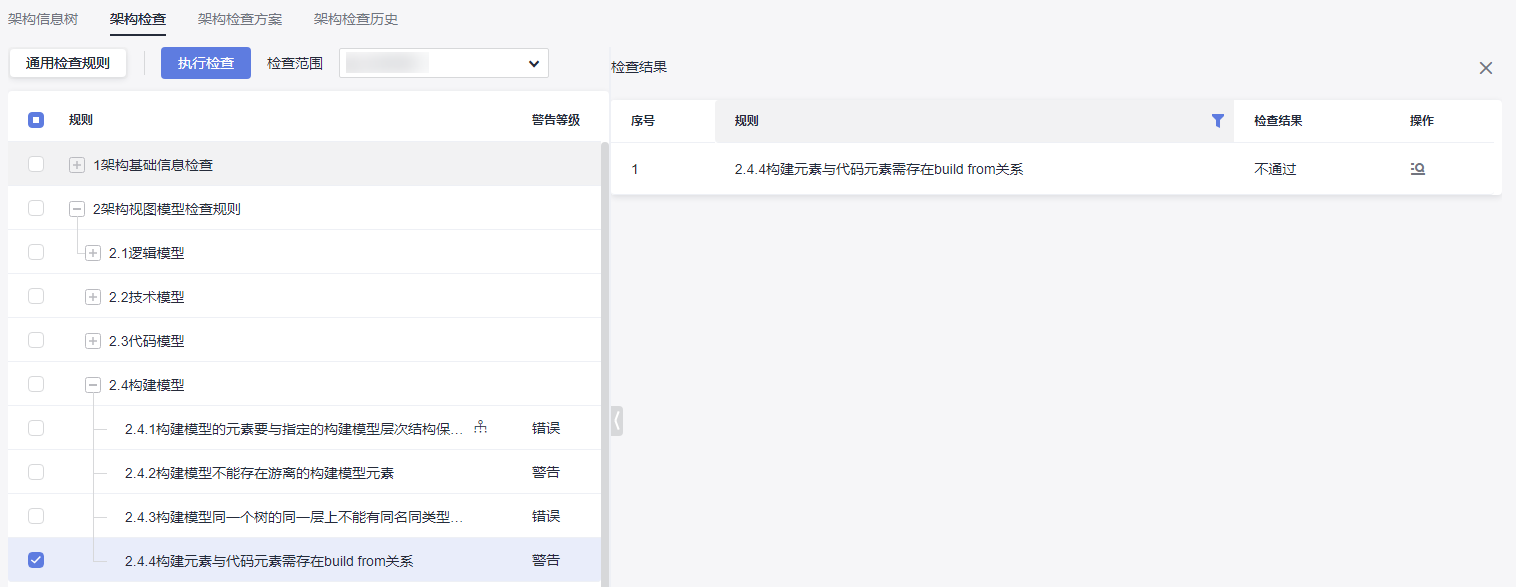Click the 不通过 result cell
Screen dimensions: 1516x587
pos(1275,169)
